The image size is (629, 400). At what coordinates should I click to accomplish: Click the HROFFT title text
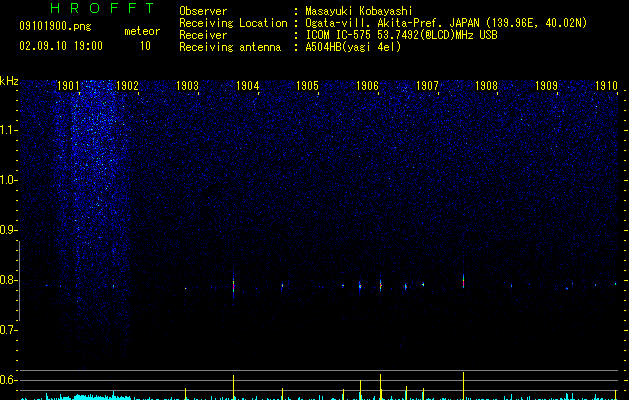[x=102, y=8]
